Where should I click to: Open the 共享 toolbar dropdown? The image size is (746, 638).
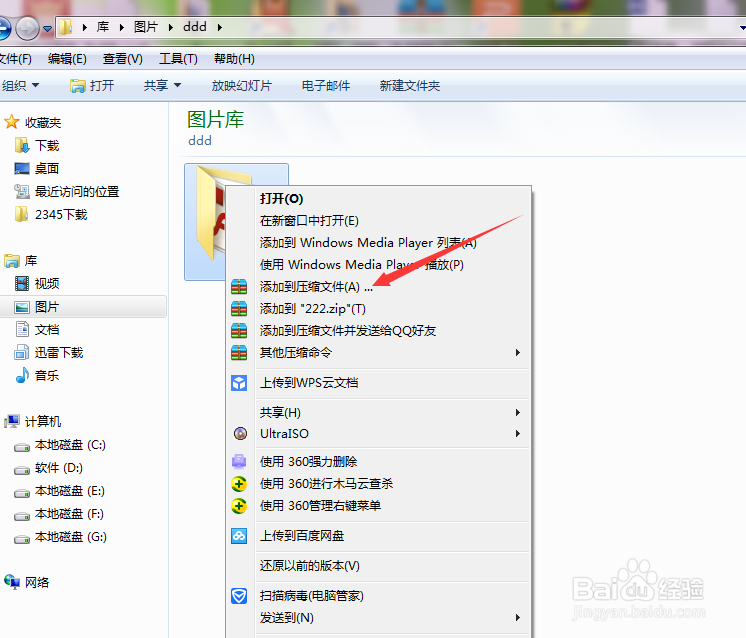tap(162, 86)
